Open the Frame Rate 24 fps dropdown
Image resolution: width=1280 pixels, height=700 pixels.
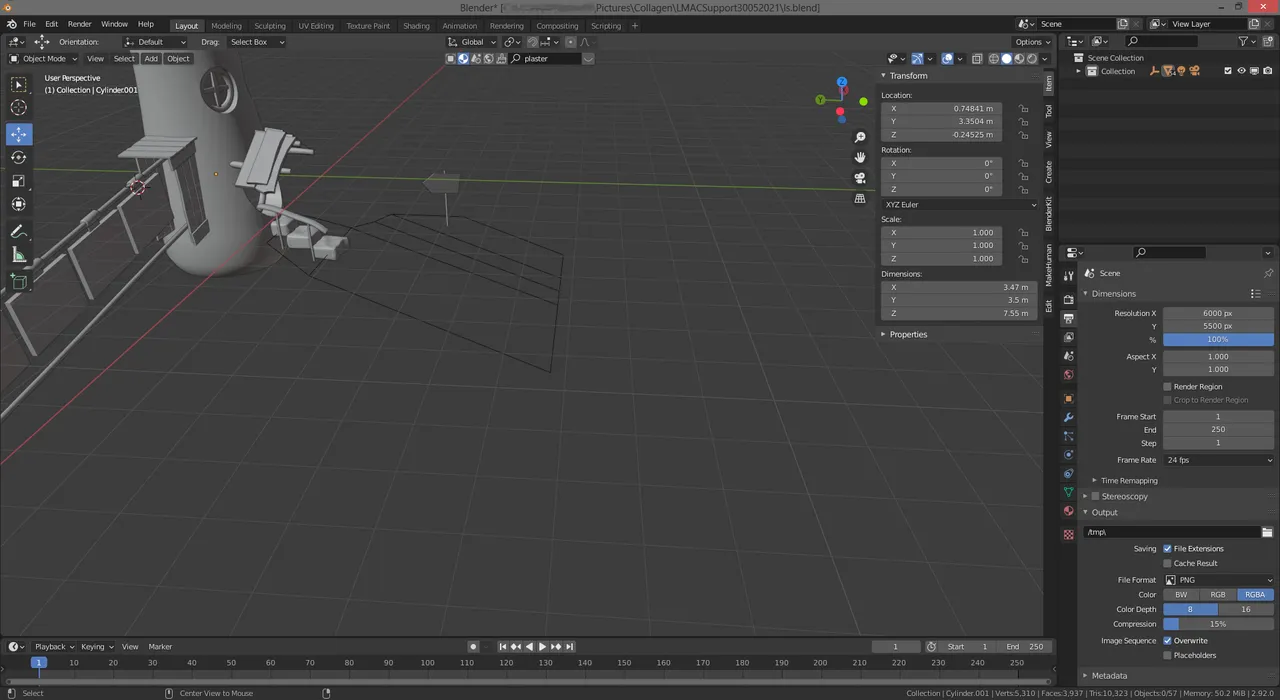(1218, 460)
